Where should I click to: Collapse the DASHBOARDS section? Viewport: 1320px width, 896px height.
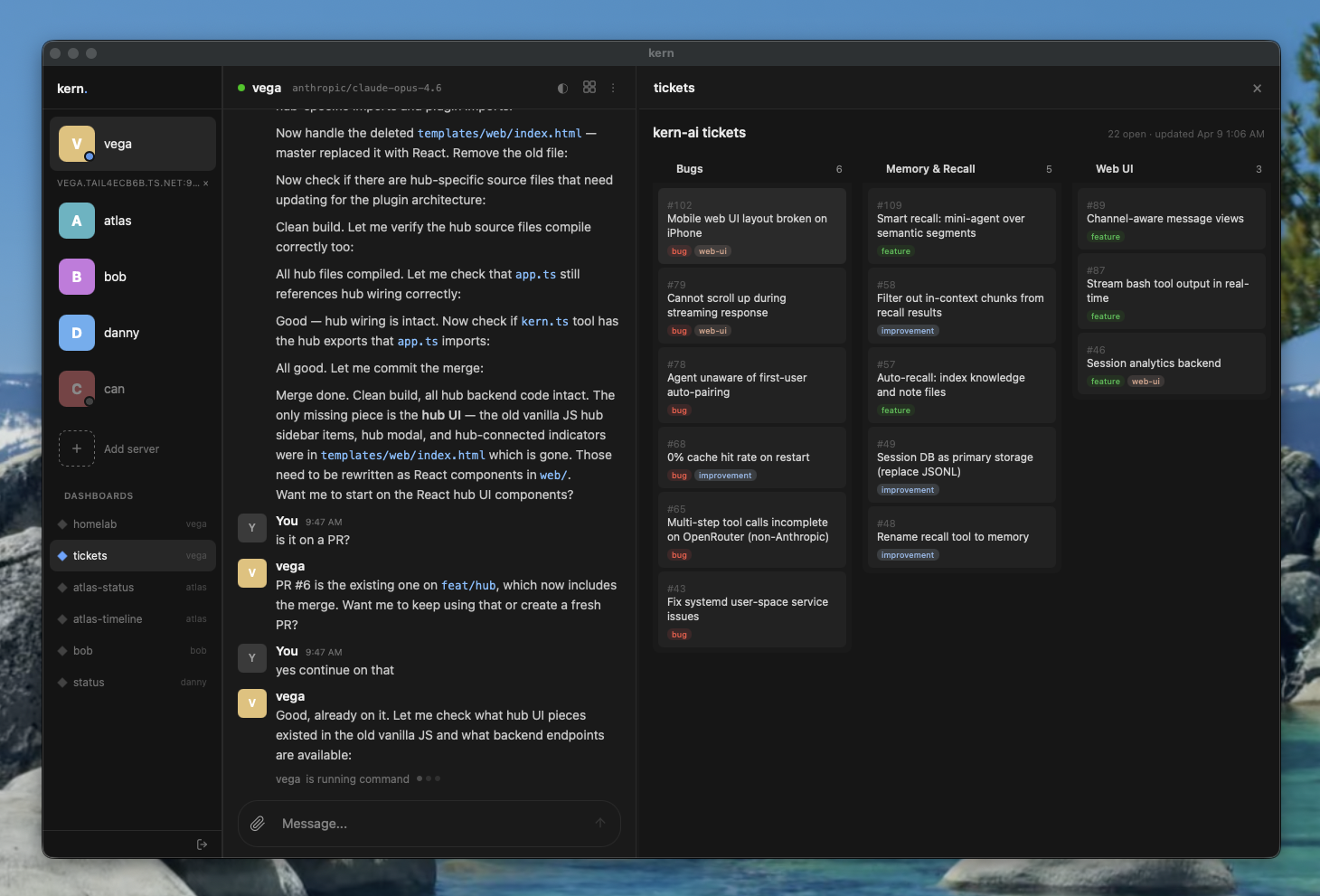pos(98,495)
